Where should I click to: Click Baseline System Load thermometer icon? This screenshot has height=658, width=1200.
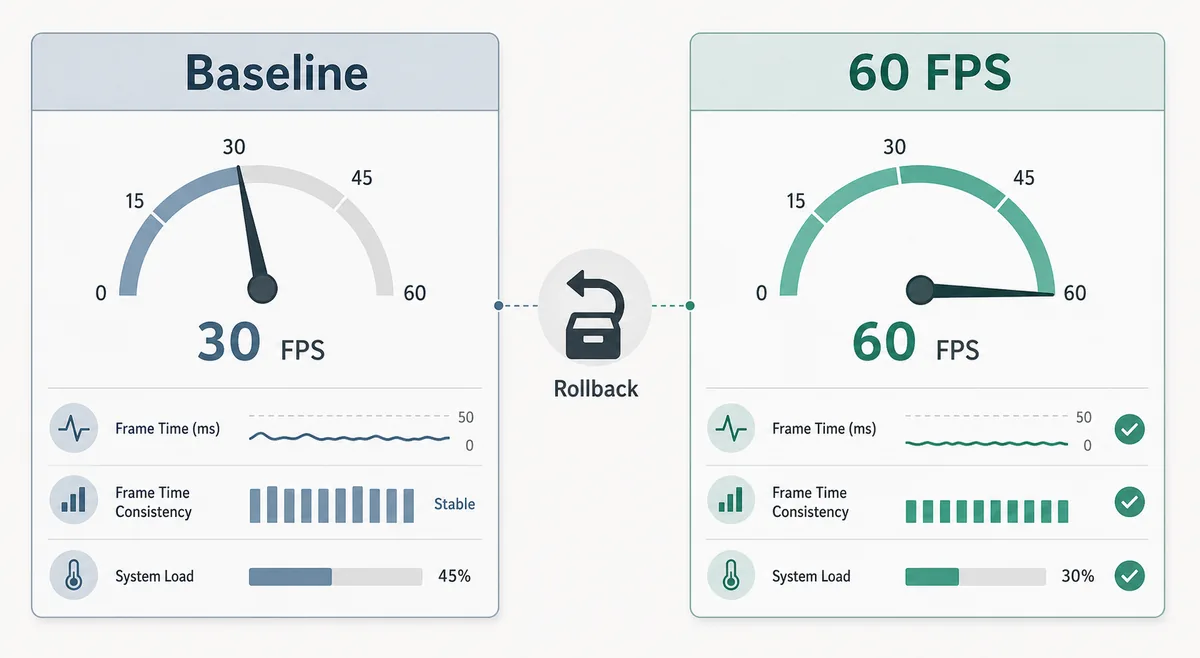click(x=73, y=576)
